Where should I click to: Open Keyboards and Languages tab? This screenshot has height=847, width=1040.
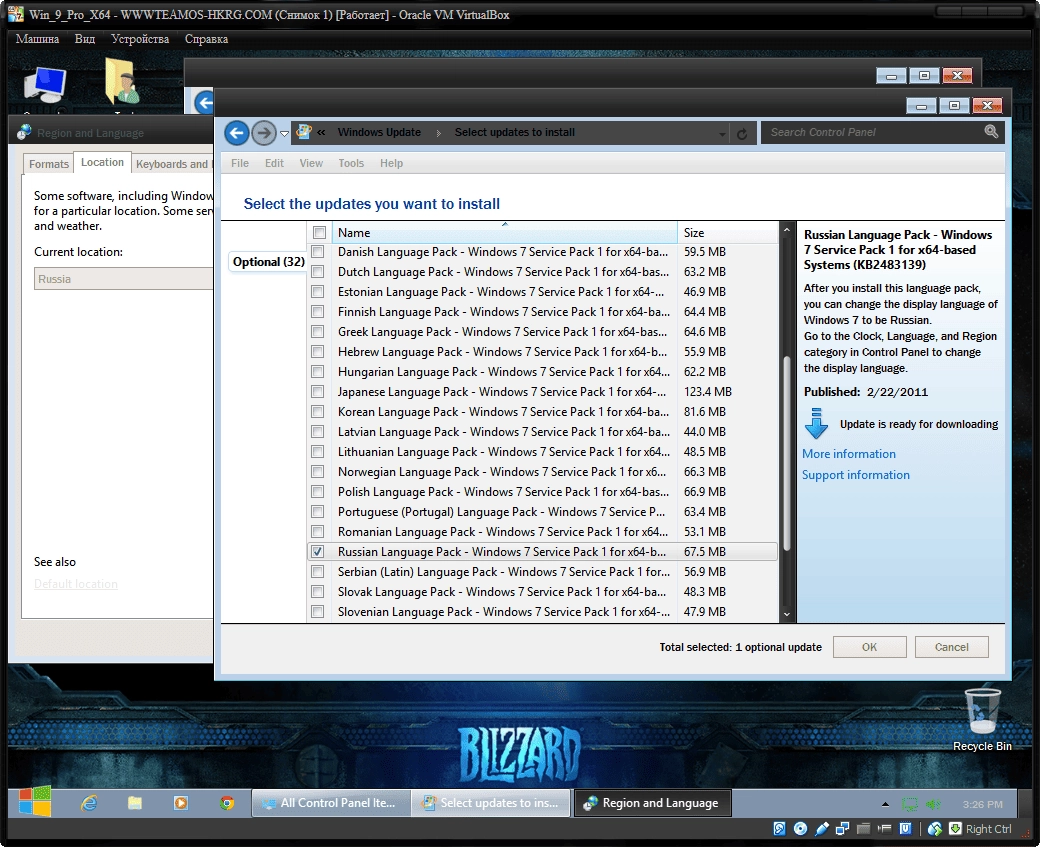click(172, 164)
